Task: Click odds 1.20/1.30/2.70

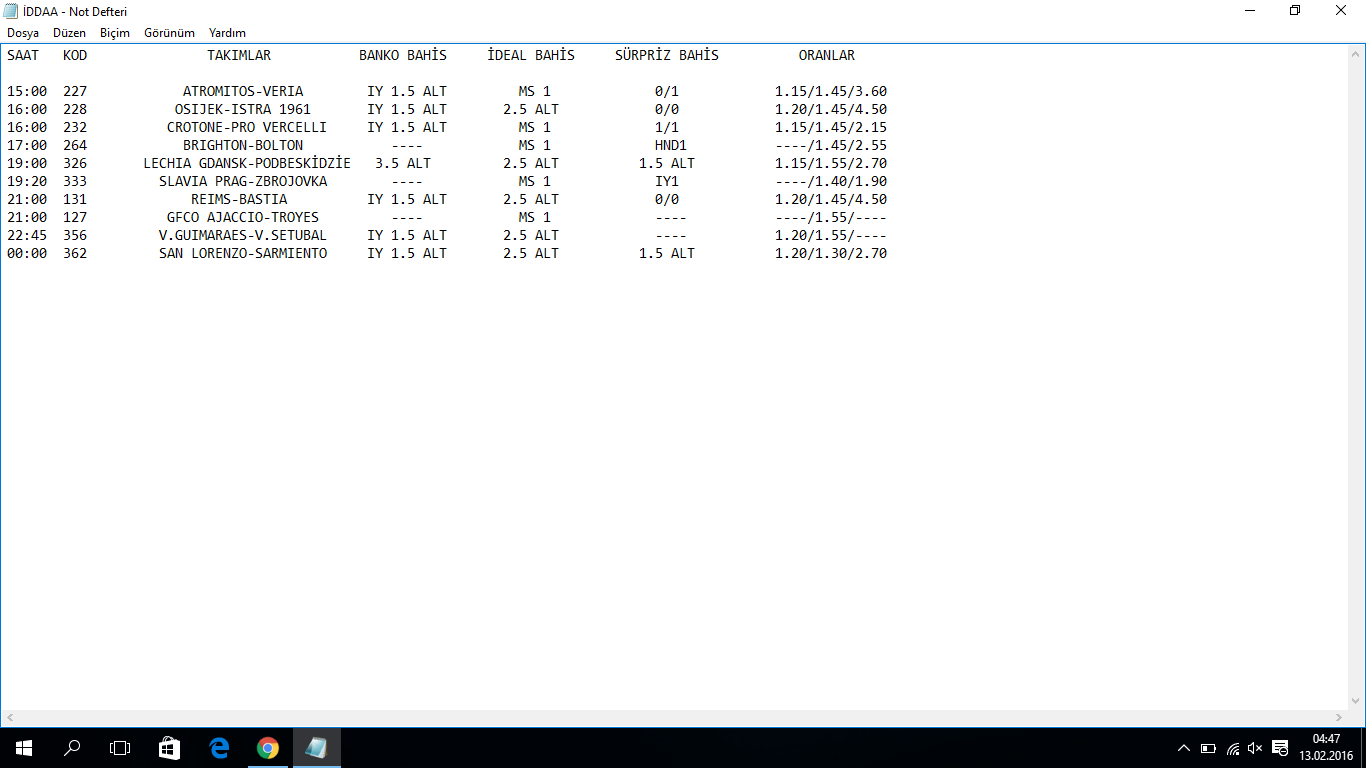Action: coord(831,253)
